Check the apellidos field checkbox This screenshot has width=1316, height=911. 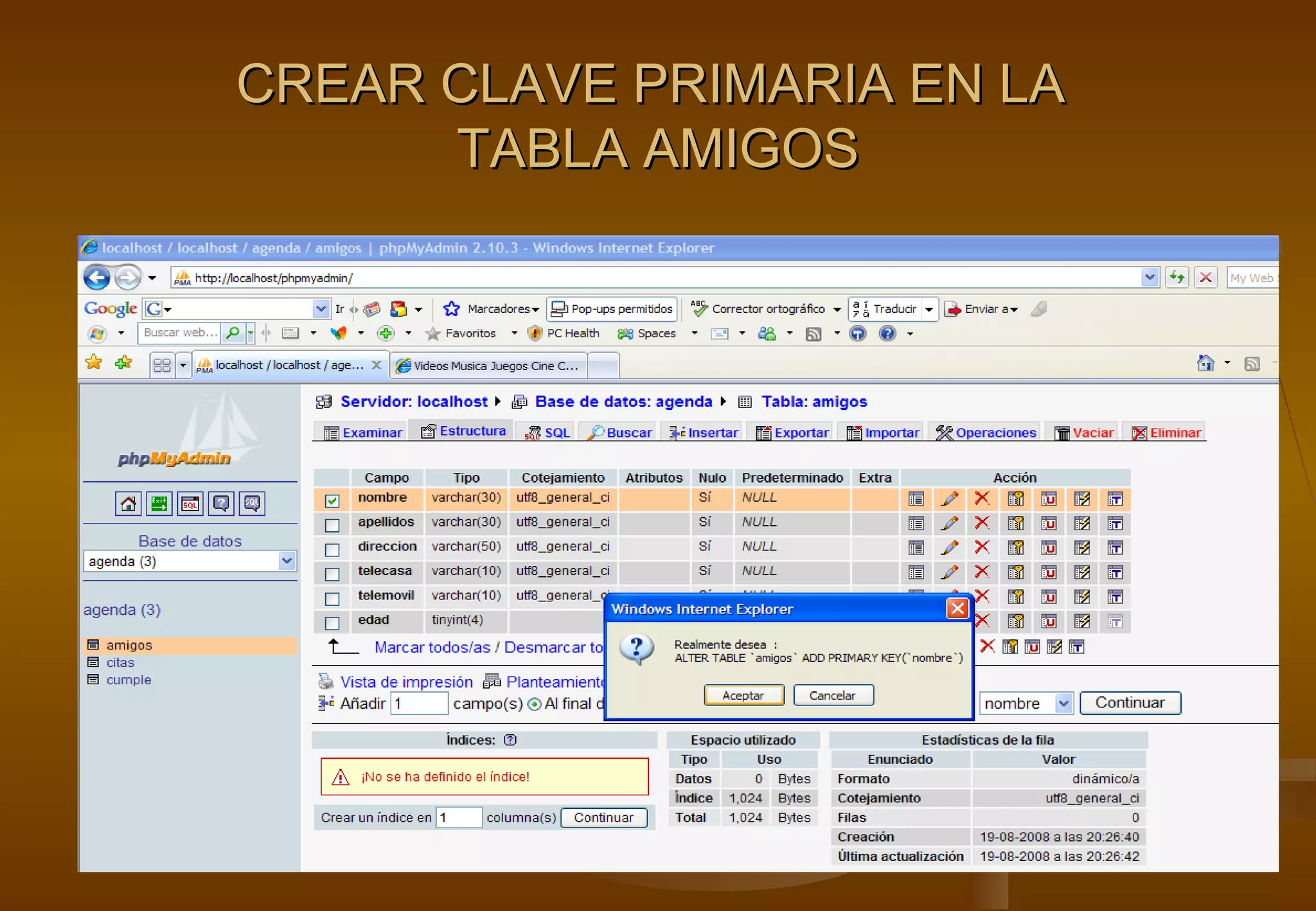tap(332, 525)
